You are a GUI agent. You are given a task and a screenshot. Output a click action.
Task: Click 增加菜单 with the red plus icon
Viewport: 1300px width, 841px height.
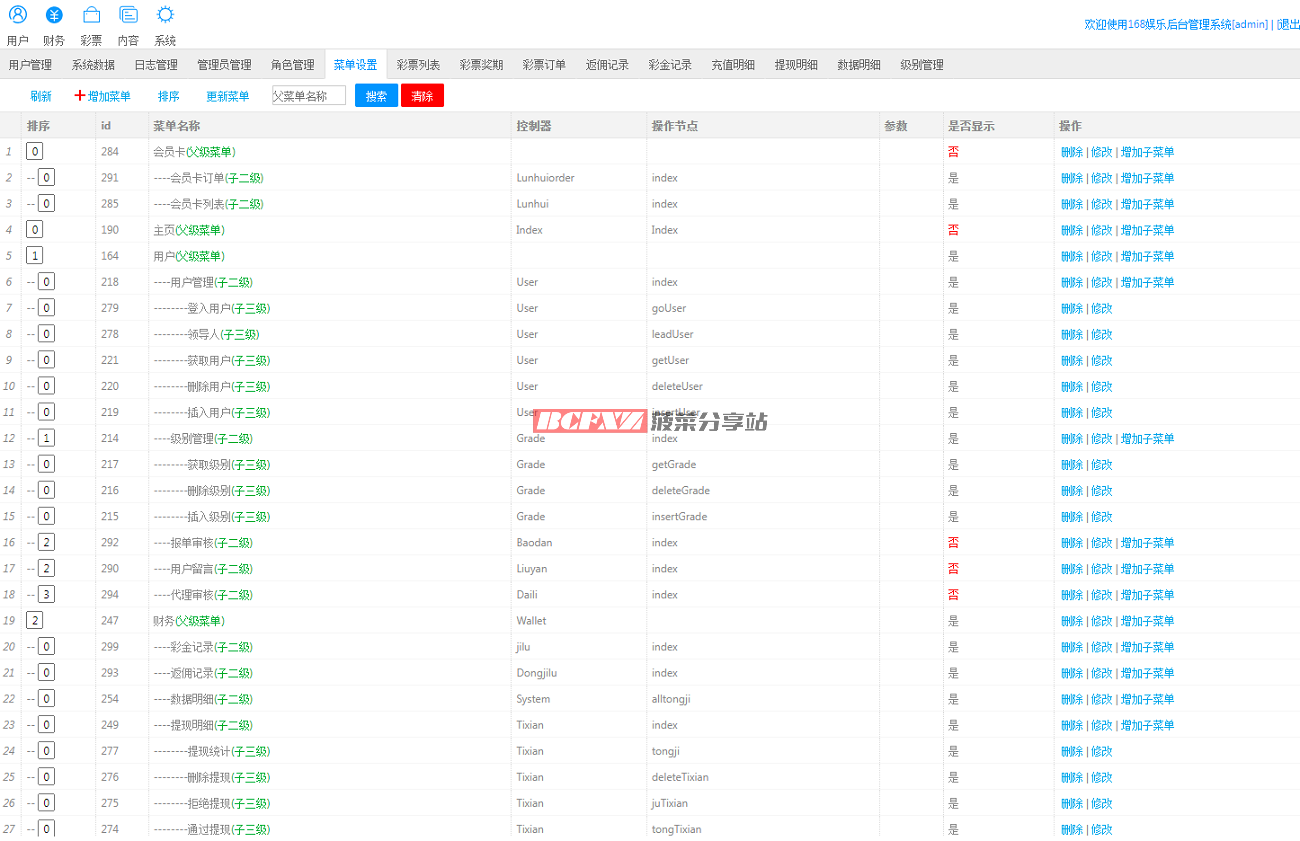103,96
